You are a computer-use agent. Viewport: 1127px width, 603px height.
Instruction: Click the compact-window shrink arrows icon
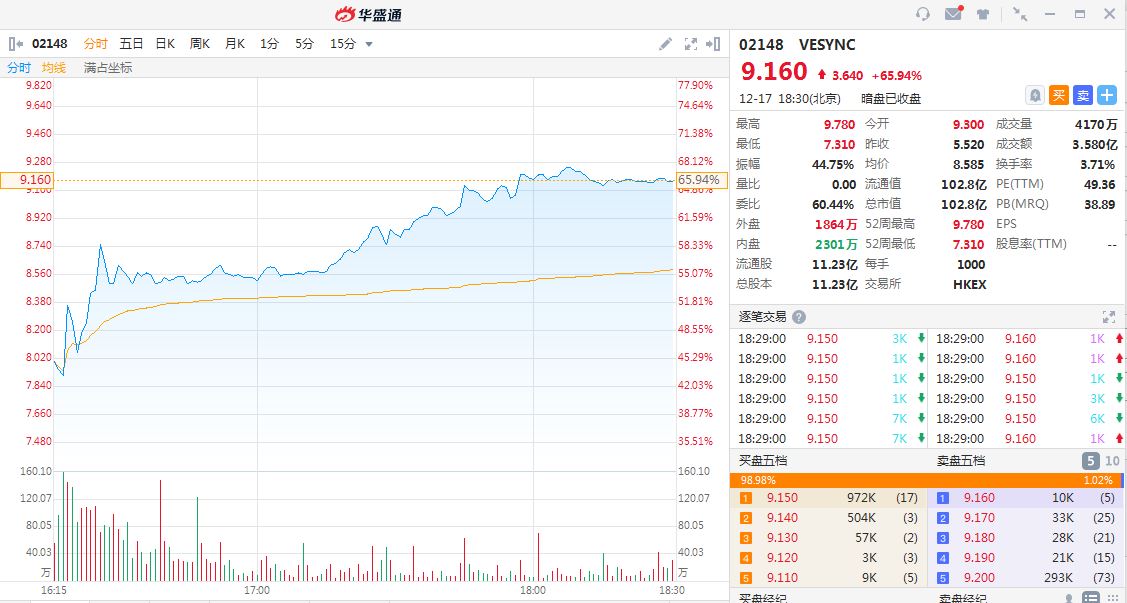[1019, 14]
